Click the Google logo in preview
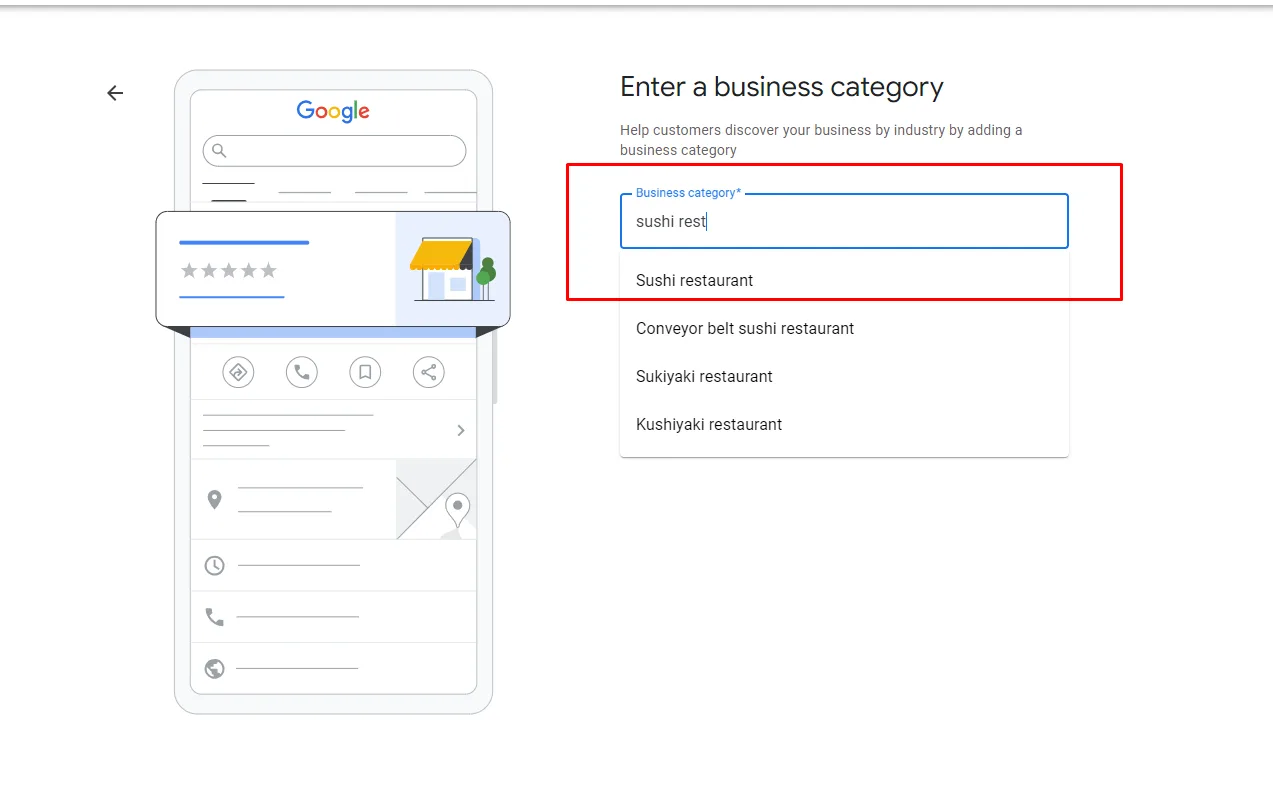This screenshot has height=791, width=1273. coord(333,111)
